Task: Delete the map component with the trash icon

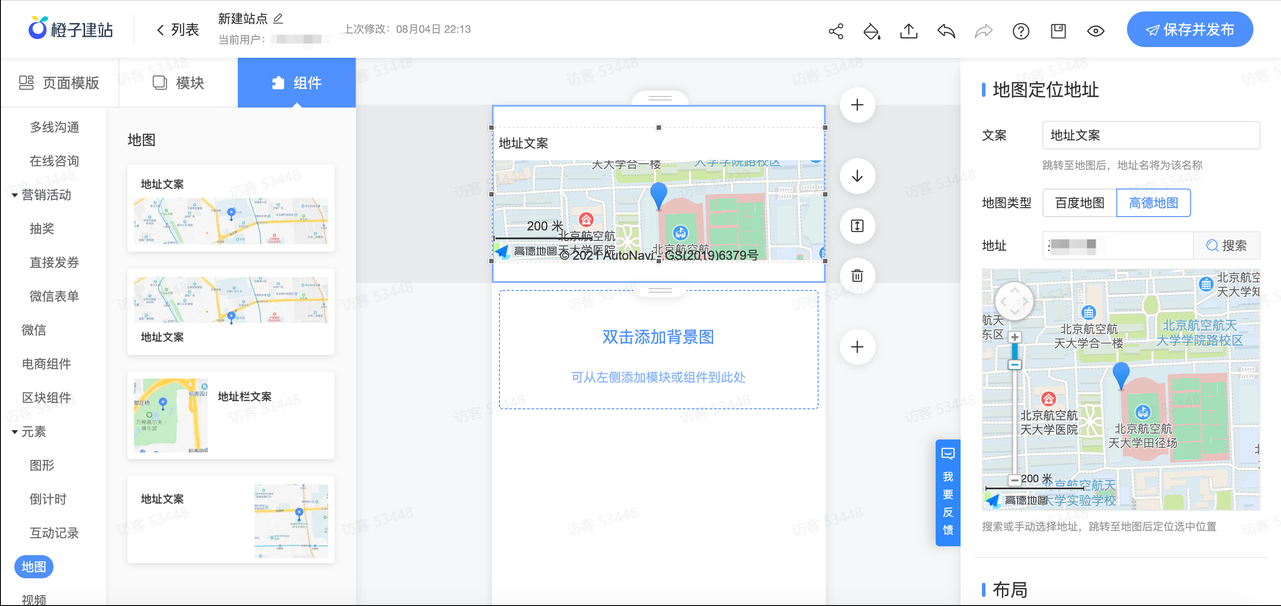Action: [857, 275]
